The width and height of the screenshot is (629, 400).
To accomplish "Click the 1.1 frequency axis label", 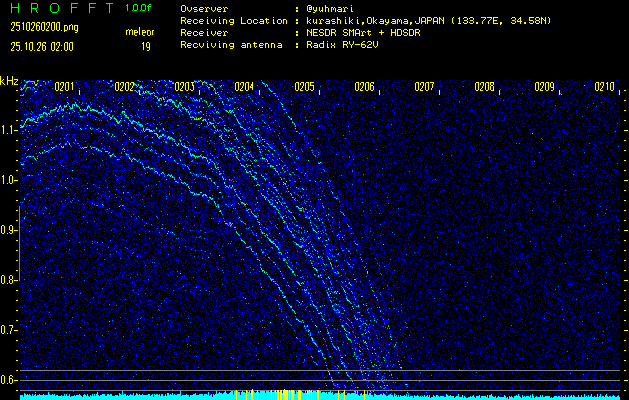I will (x=9, y=130).
